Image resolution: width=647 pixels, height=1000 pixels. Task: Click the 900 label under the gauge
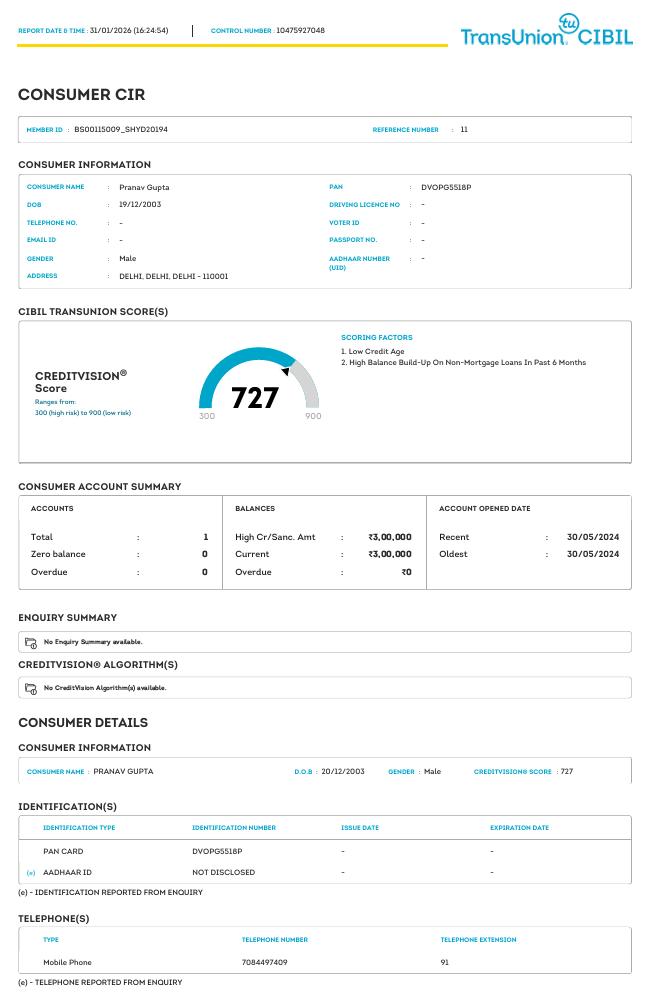(x=313, y=416)
